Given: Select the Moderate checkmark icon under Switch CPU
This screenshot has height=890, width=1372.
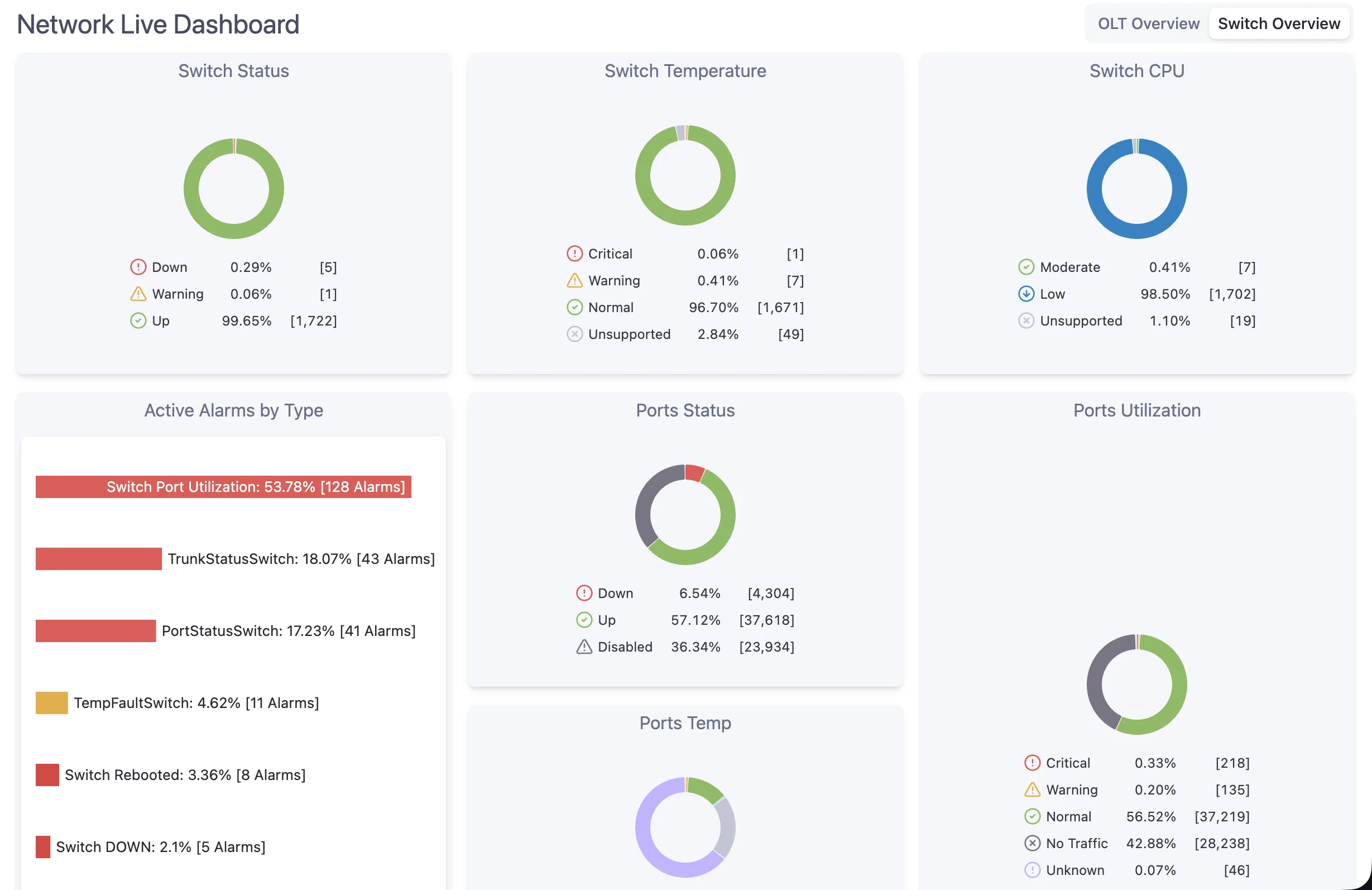Looking at the screenshot, I should point(1026,266).
